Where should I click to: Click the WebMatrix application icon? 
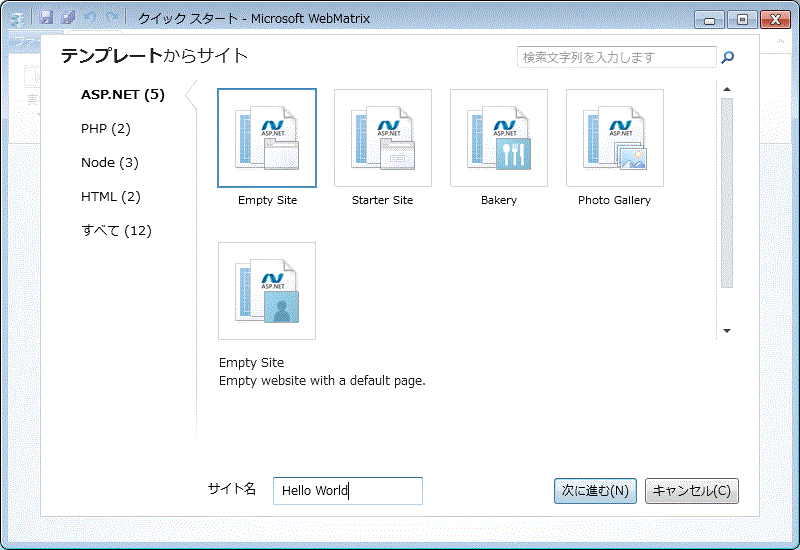pyautogui.click(x=18, y=19)
